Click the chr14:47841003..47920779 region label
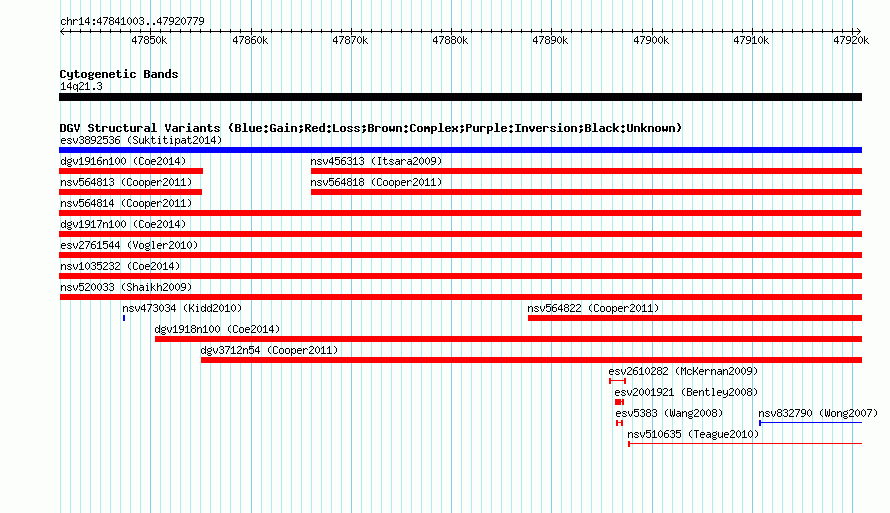890x513 pixels. click(132, 21)
